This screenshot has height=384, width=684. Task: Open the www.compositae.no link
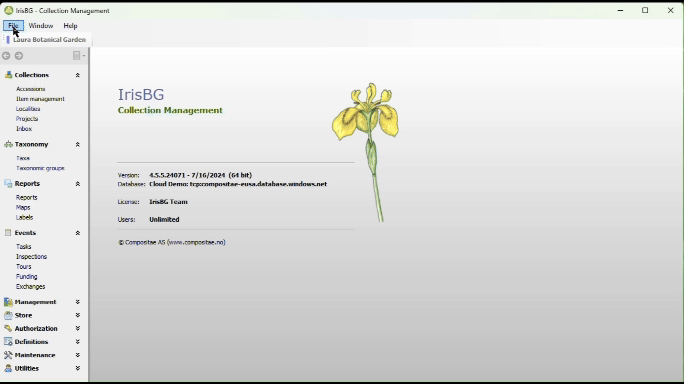tap(196, 243)
